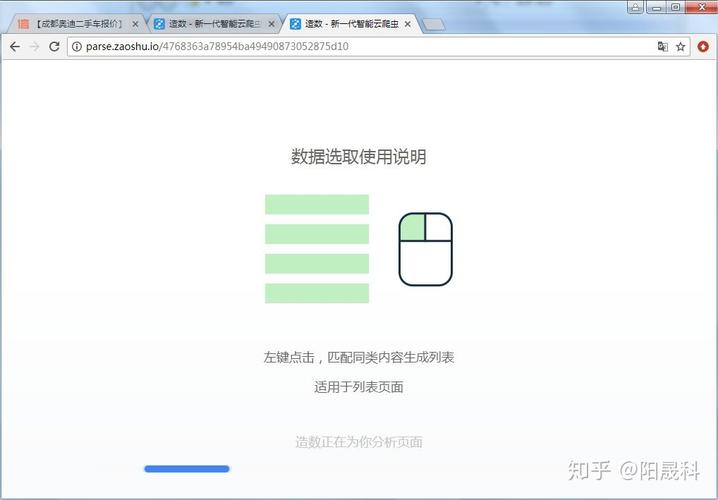Close the Chrome window
718x500 pixels.
701,7
